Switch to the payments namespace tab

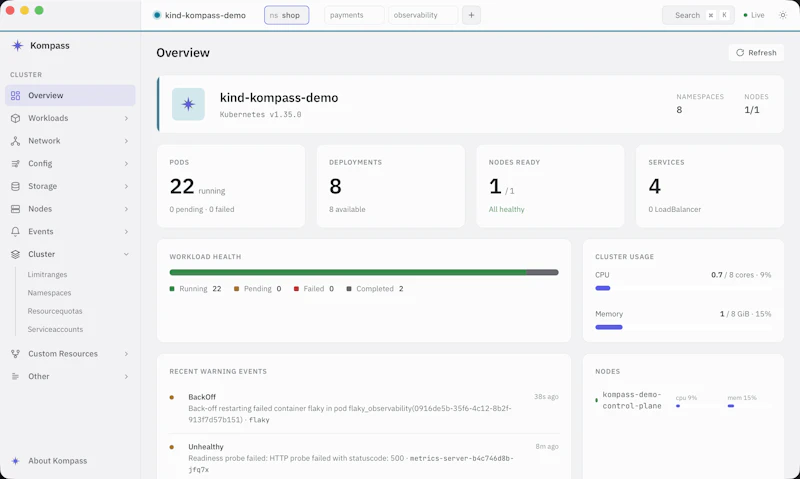tap(354, 15)
